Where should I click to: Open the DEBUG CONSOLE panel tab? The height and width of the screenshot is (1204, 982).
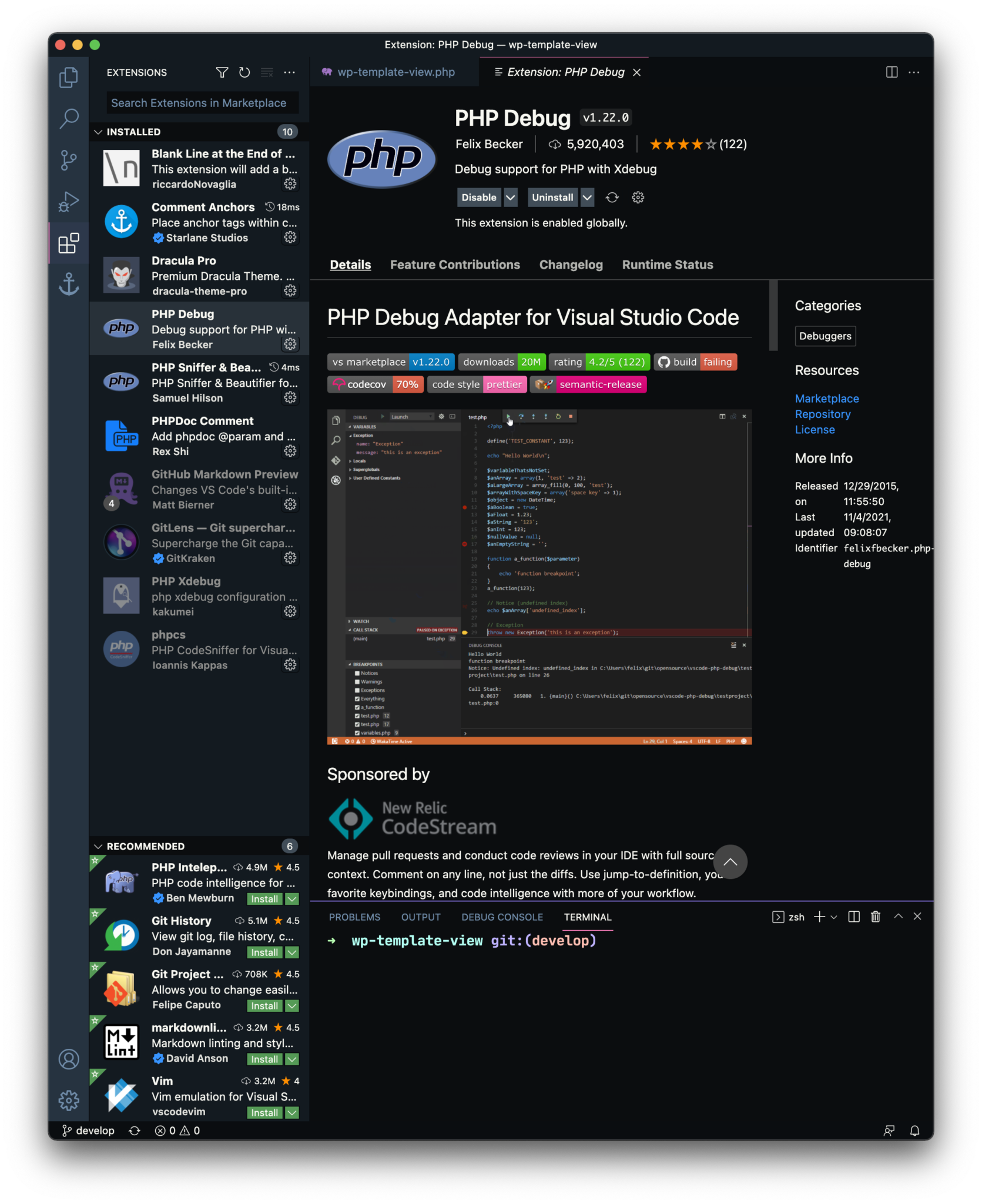tap(502, 917)
